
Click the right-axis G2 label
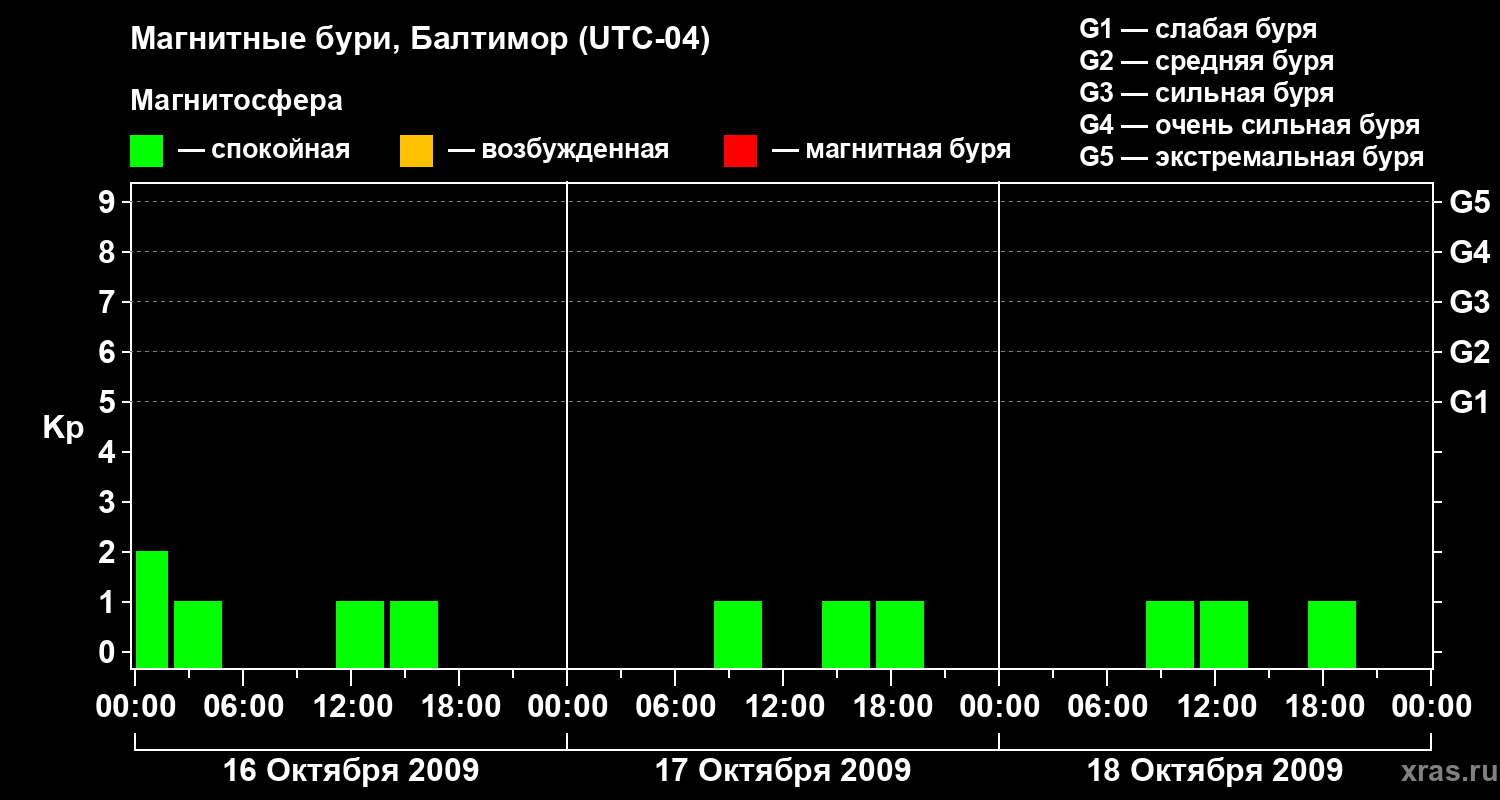click(x=1469, y=353)
